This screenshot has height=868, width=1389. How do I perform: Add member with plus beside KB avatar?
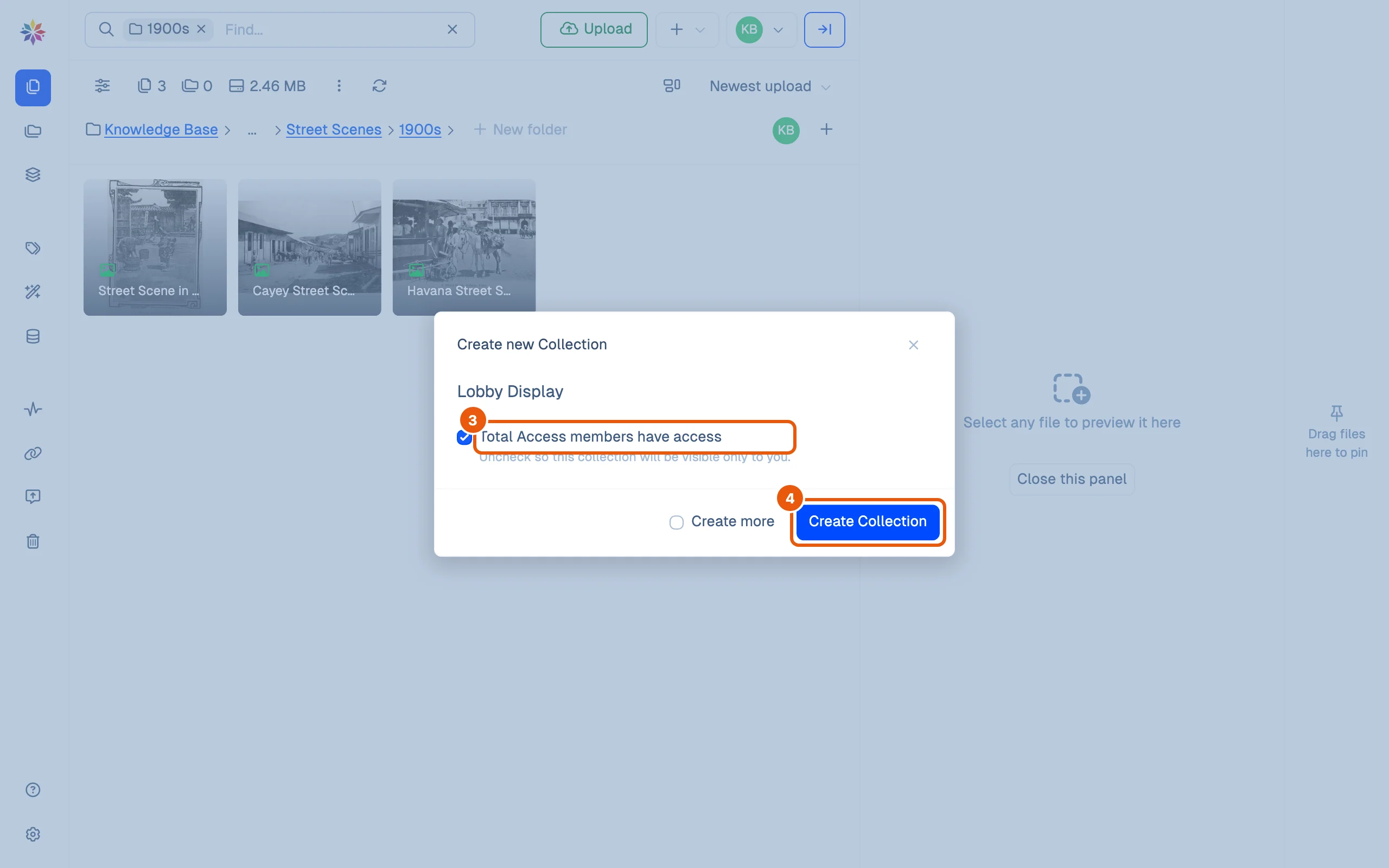coord(826,130)
